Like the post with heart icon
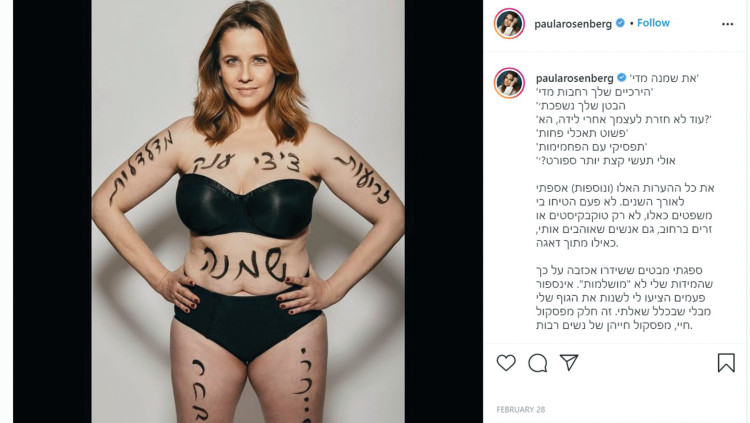Image resolution: width=750 pixels, height=423 pixels. [x=506, y=363]
